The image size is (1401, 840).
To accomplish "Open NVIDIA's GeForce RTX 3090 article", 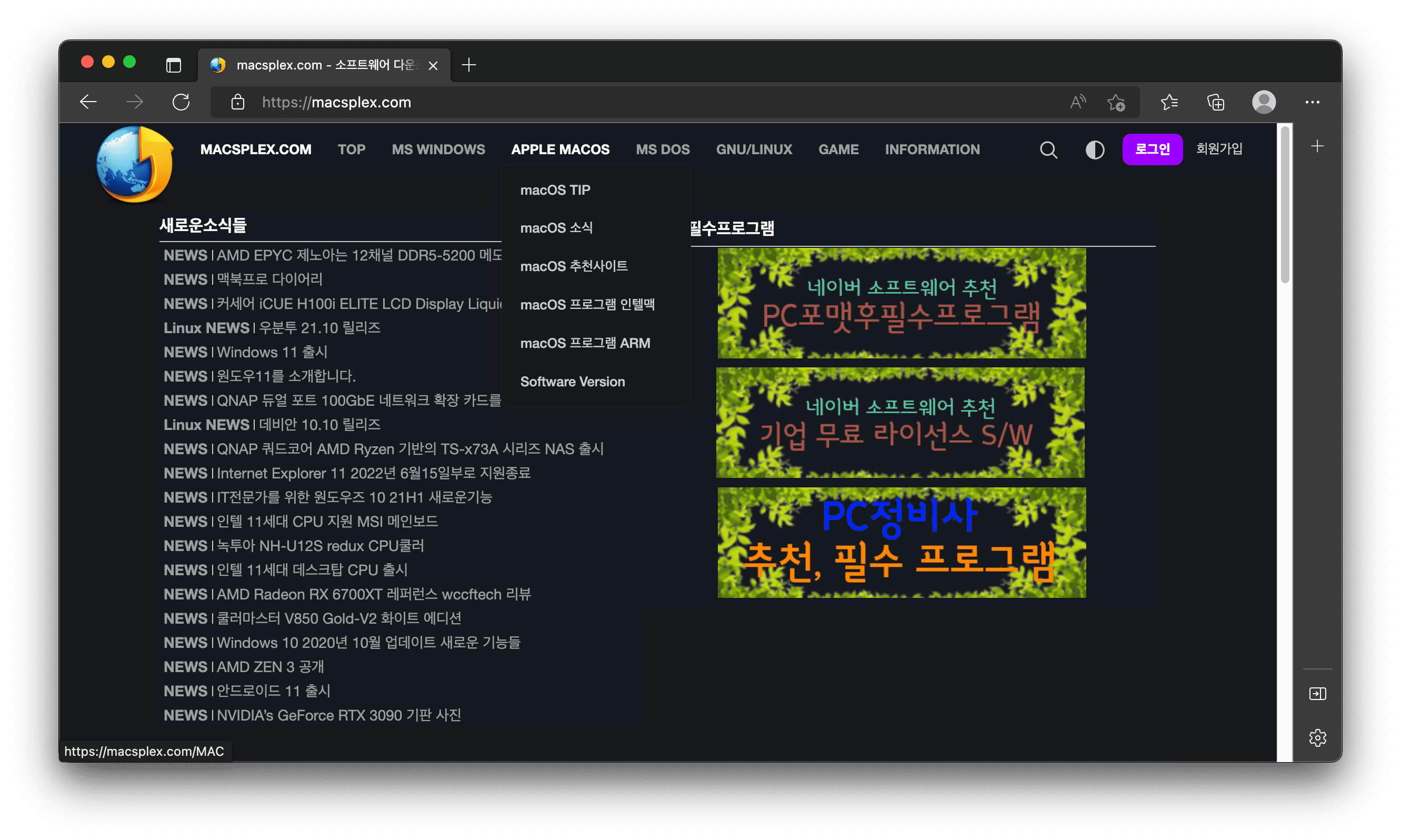I will click(339, 715).
